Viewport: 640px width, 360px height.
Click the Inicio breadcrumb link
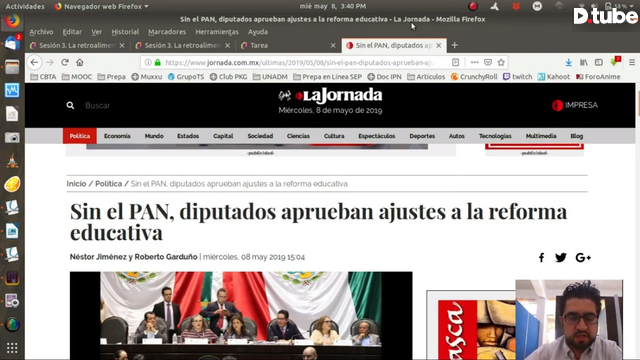coord(76,184)
